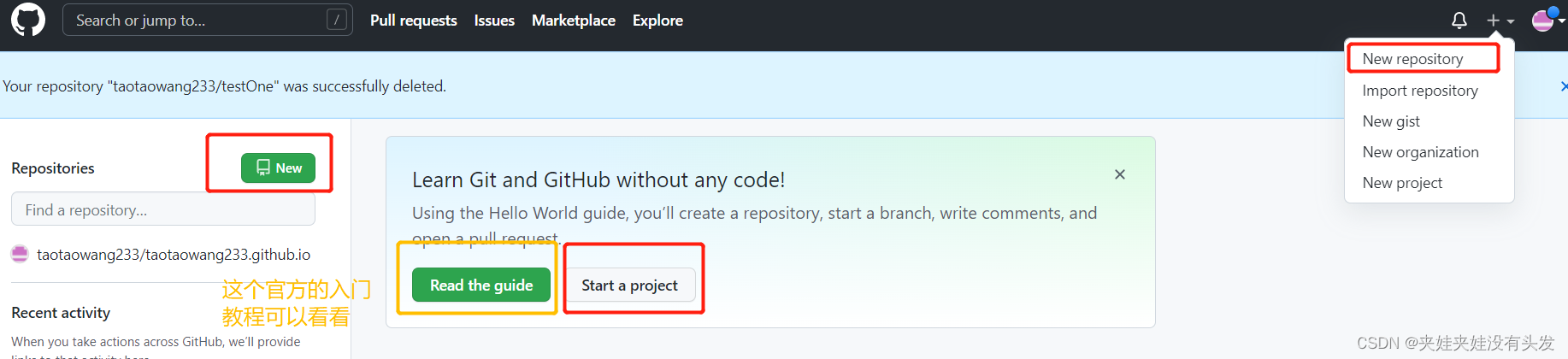The width and height of the screenshot is (1568, 359).
Task: Click the Recent activity heading
Action: 61,313
